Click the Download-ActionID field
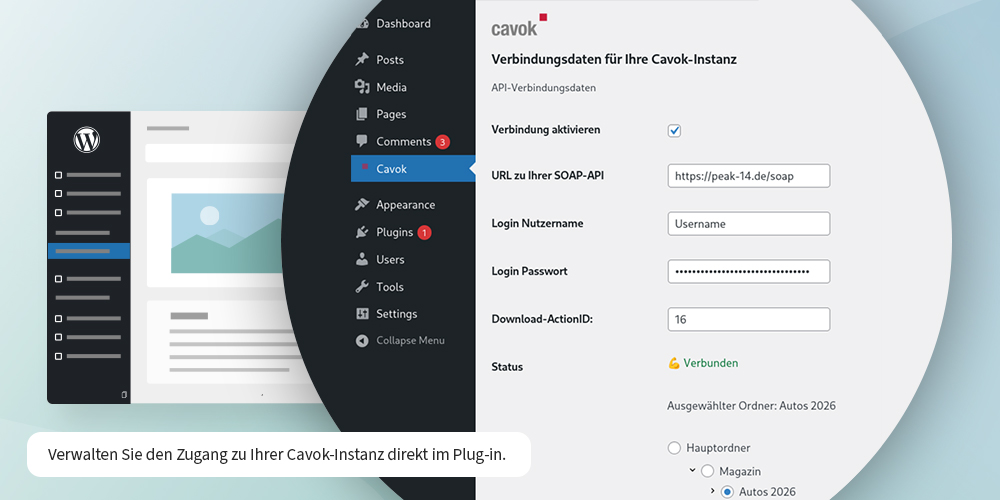Image resolution: width=1000 pixels, height=500 pixels. [749, 320]
